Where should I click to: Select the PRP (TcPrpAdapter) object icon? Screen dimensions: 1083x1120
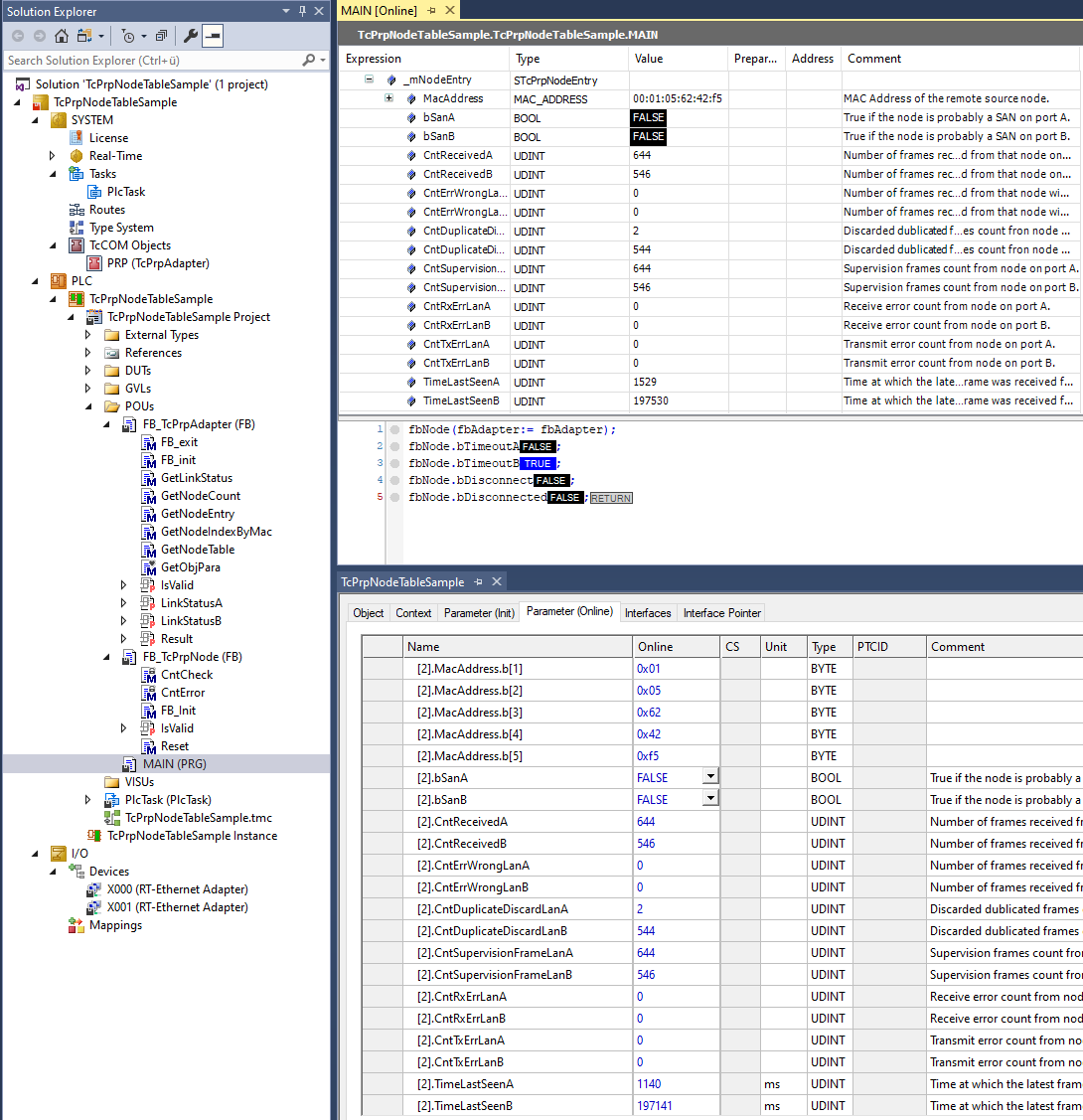[94, 262]
